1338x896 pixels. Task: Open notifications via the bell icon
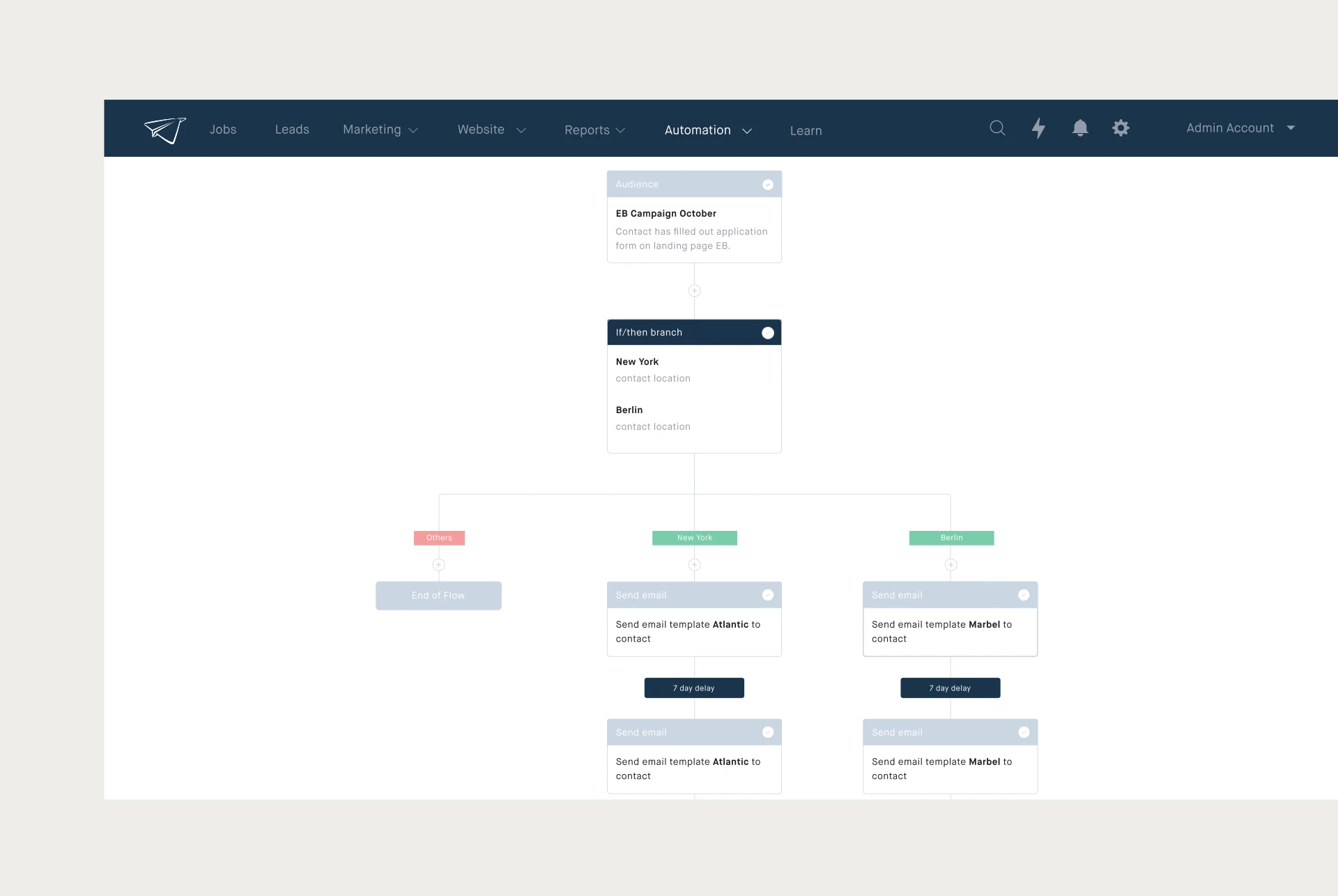(x=1079, y=128)
